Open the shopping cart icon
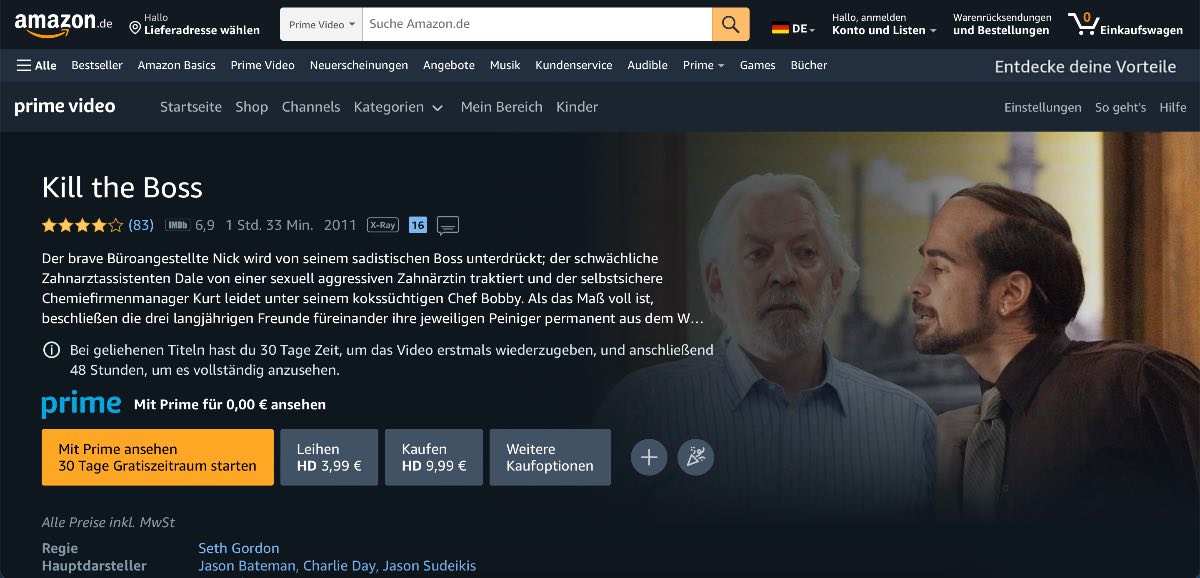The image size is (1200, 578). (1125, 24)
